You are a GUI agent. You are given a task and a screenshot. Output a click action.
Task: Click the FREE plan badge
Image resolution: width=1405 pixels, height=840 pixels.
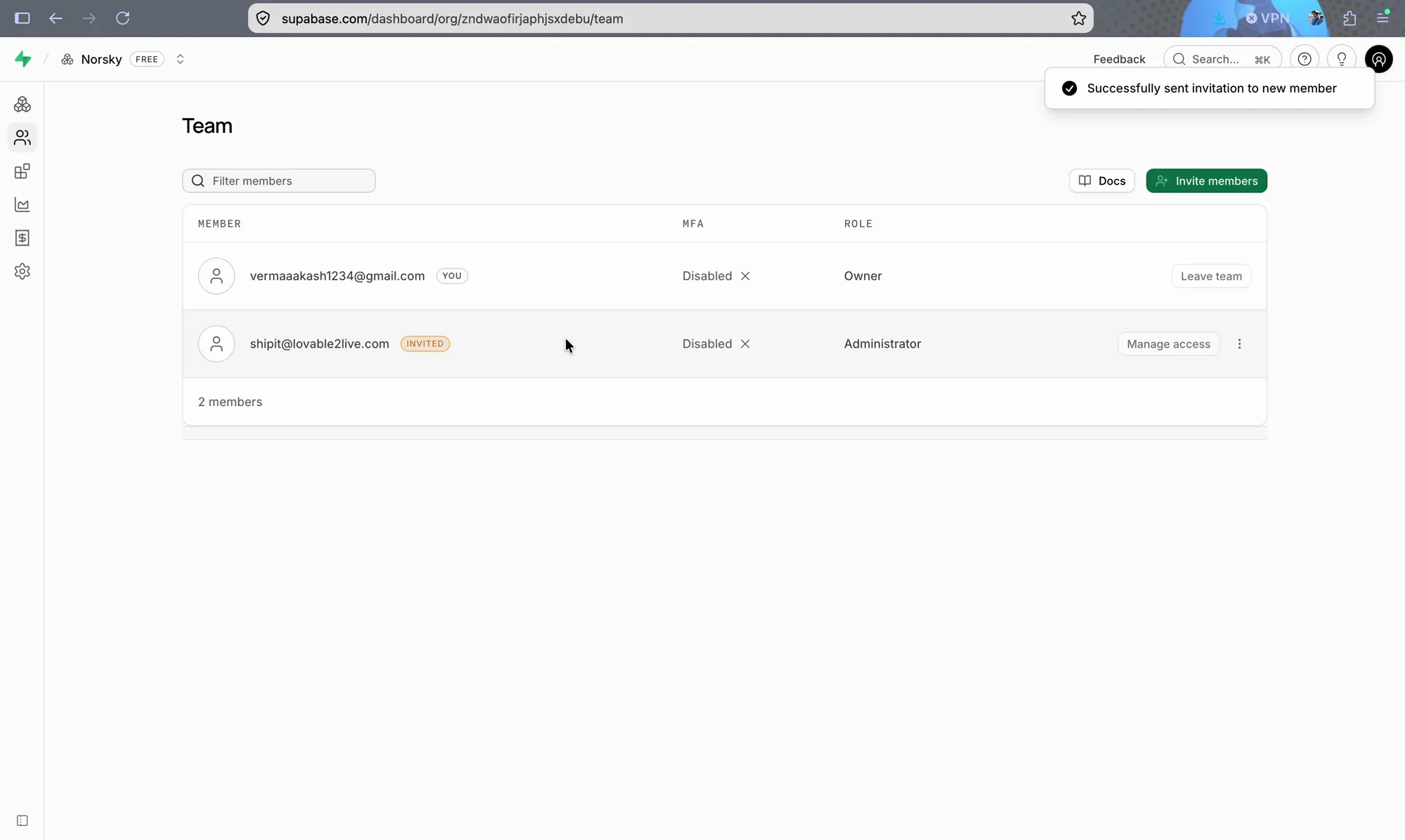click(147, 59)
